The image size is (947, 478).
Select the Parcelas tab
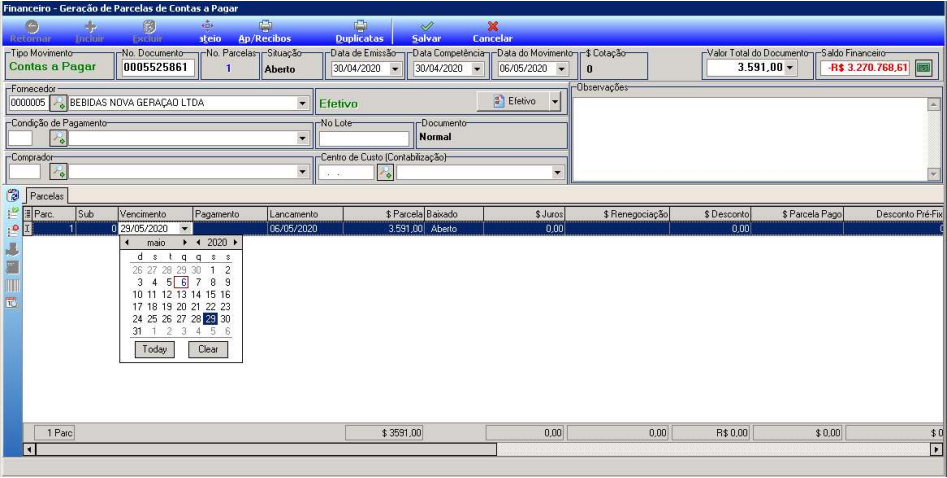click(x=47, y=196)
